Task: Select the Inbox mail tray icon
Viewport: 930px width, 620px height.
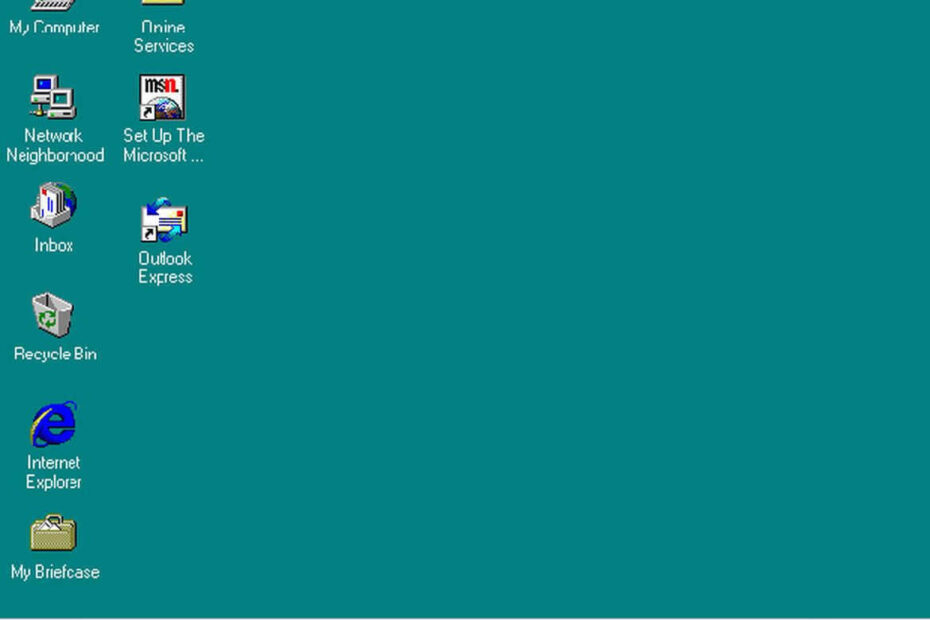Action: click(x=53, y=205)
